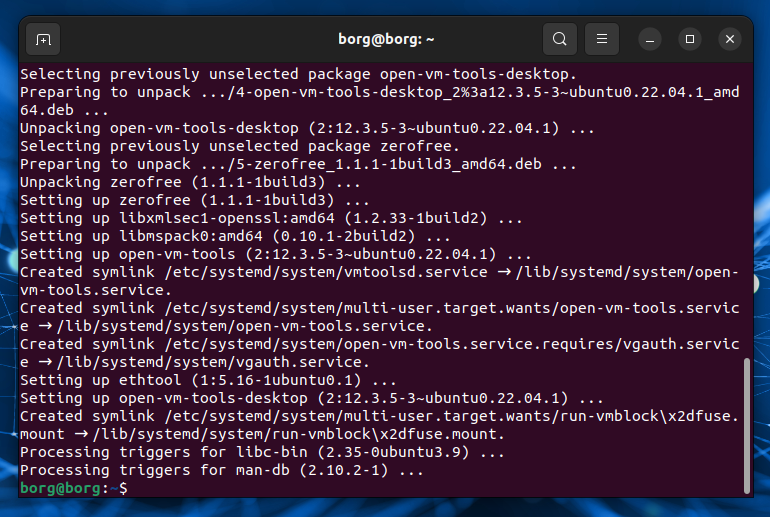Image resolution: width=770 pixels, height=517 pixels.
Task: Close the terminal window
Action: 731,39
